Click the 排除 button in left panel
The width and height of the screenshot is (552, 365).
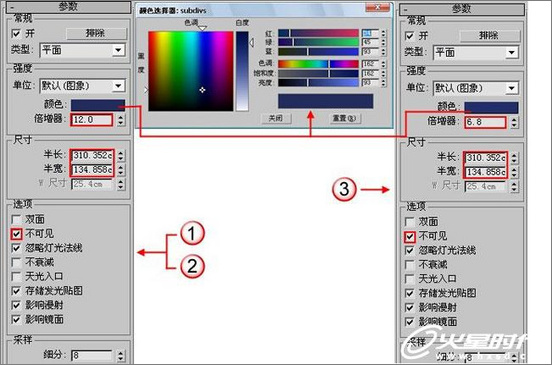[x=96, y=33]
